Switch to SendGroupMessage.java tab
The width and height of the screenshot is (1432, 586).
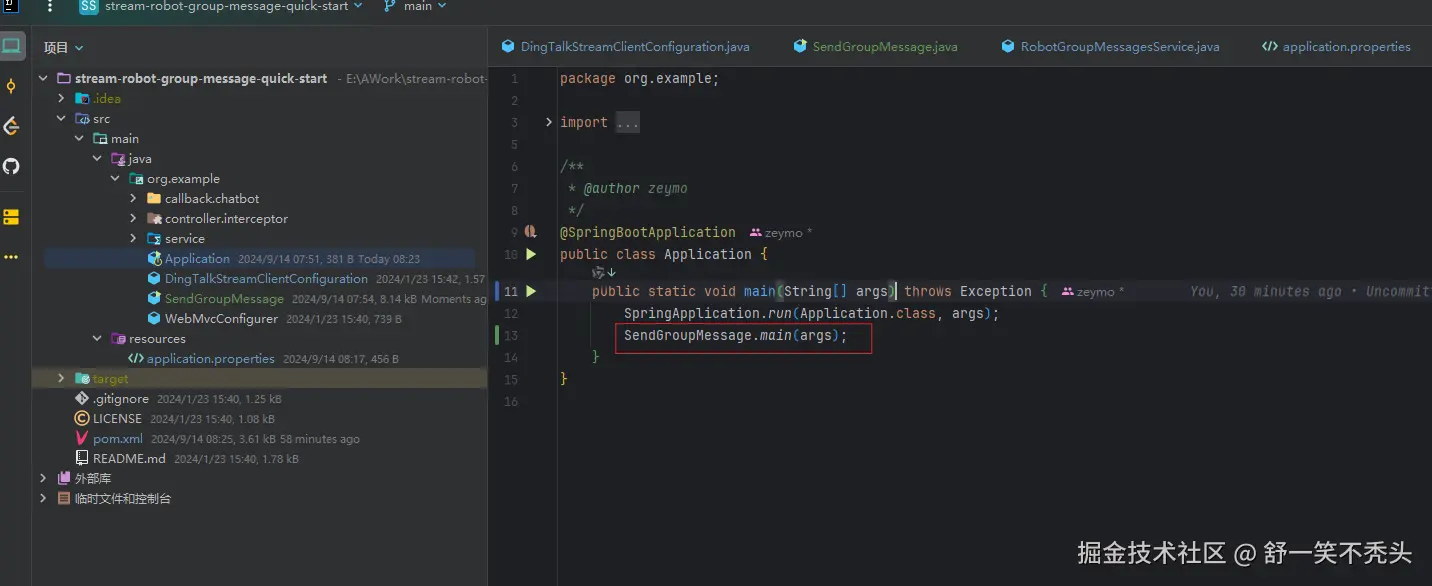coord(875,46)
